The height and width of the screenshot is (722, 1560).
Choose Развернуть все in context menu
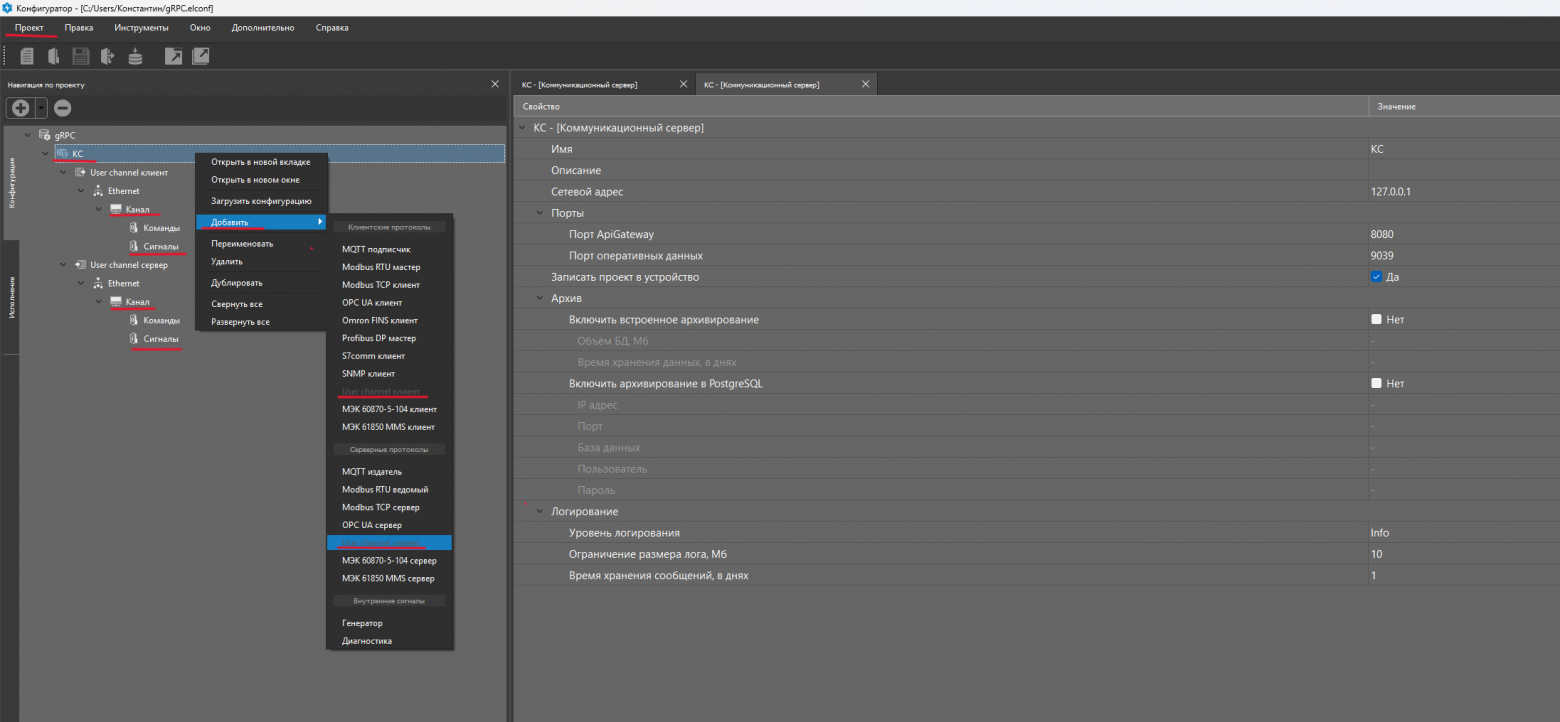click(261, 322)
